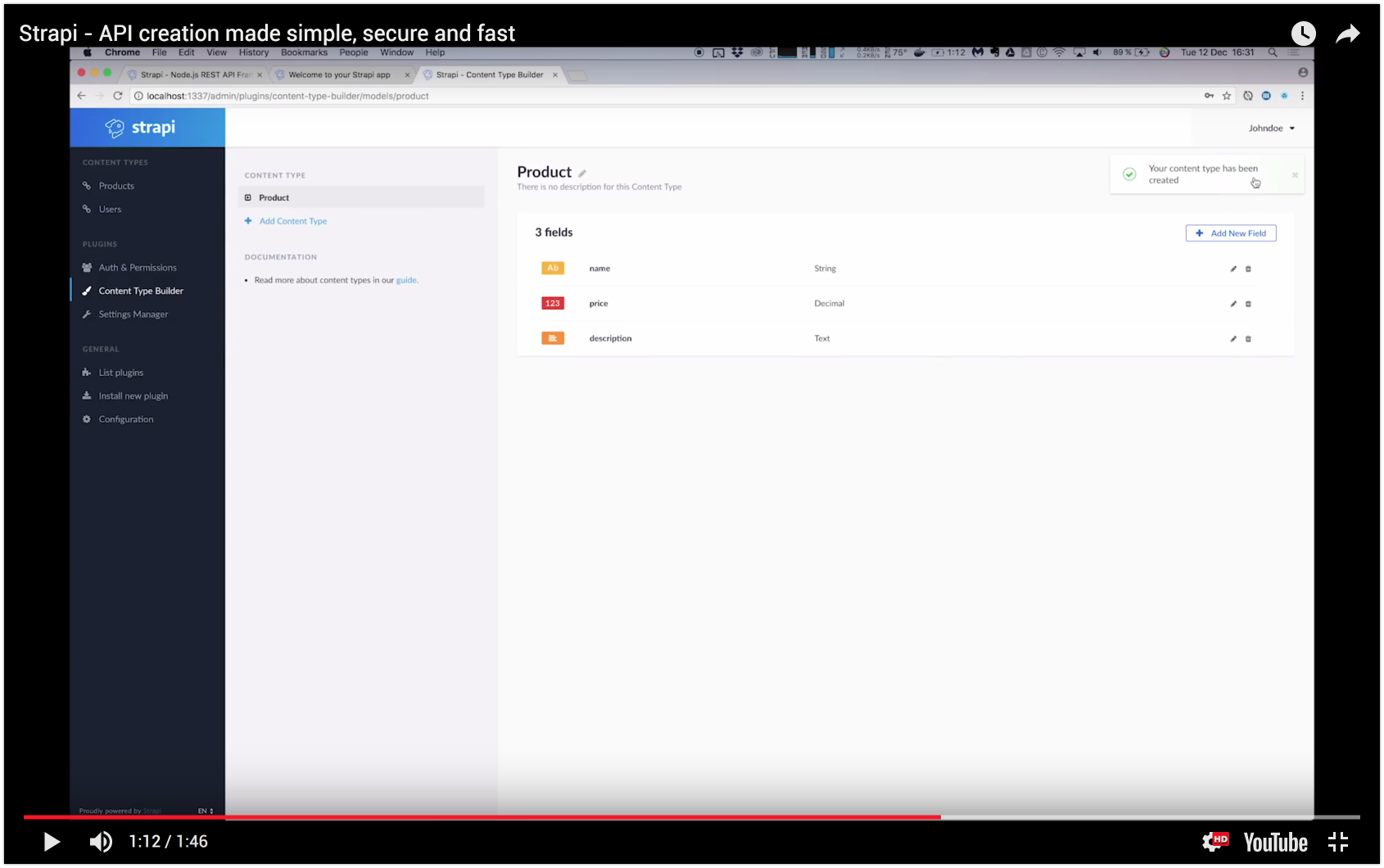The width and height of the screenshot is (1384, 868).
Task: Open the Johndoe user dropdown
Action: 1271,129
